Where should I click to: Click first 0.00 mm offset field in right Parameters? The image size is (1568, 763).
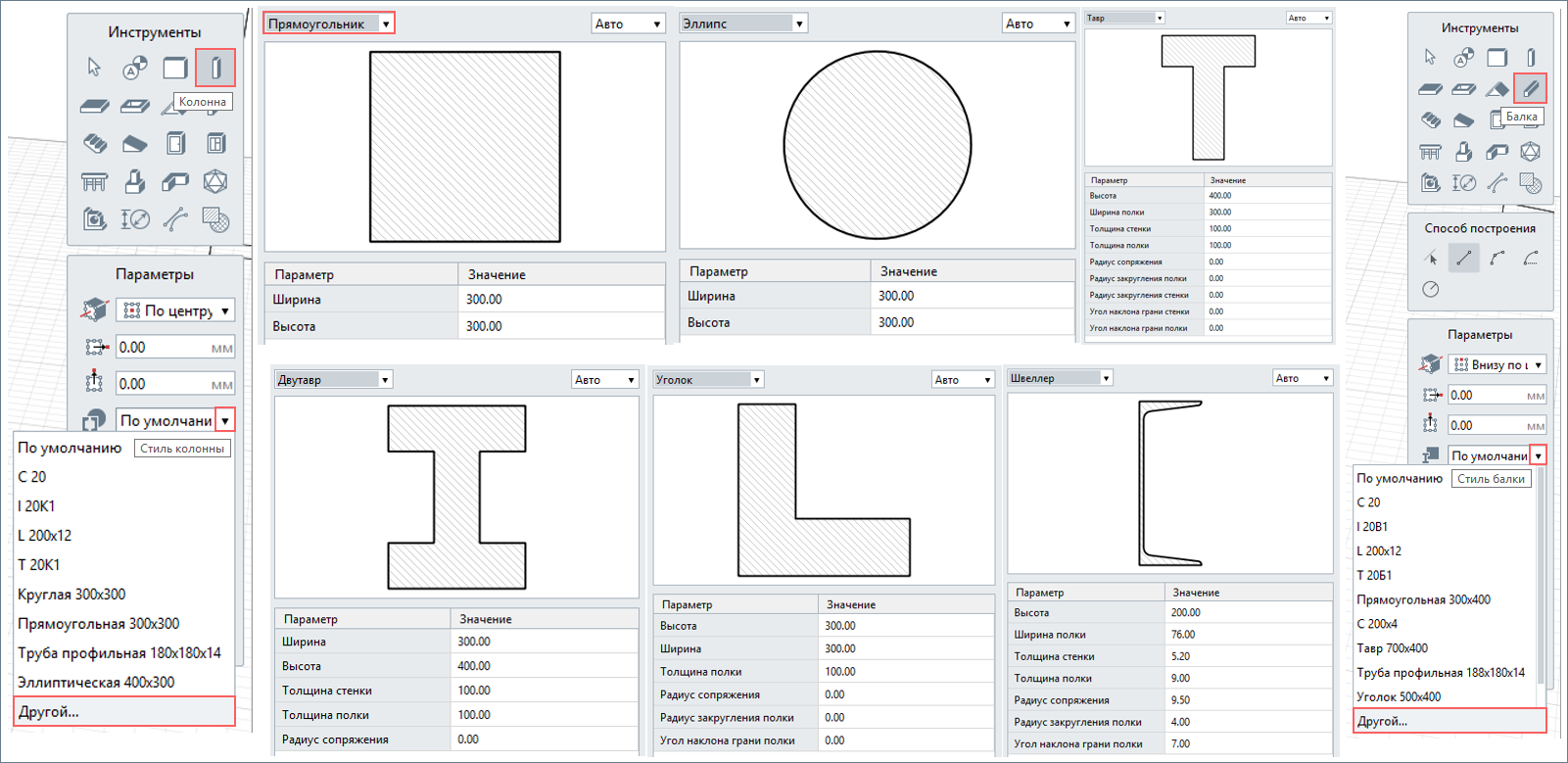(1497, 395)
